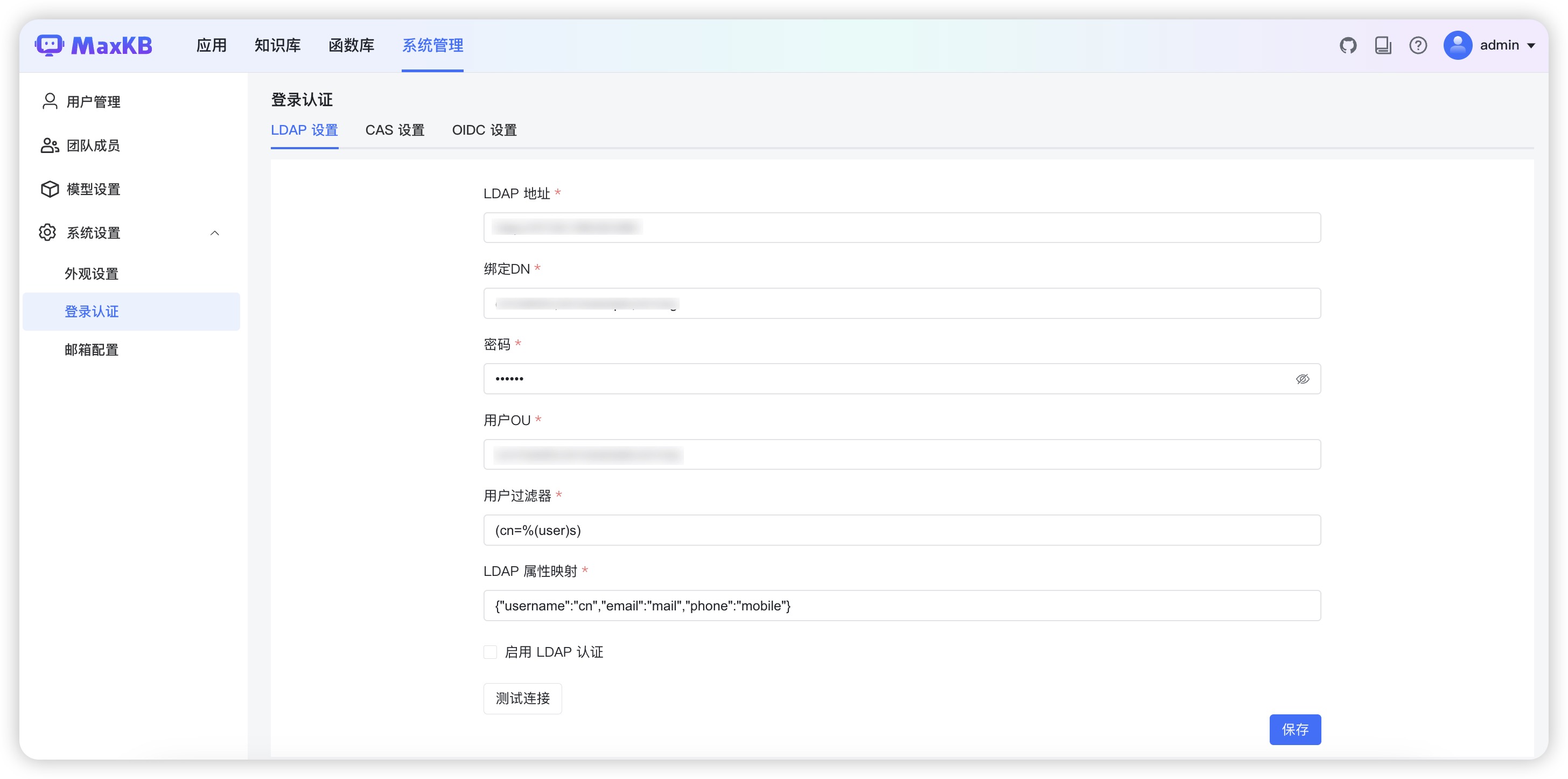This screenshot has height=779, width=1568.
Task: Switch to the 知识库 top menu
Action: point(277,45)
